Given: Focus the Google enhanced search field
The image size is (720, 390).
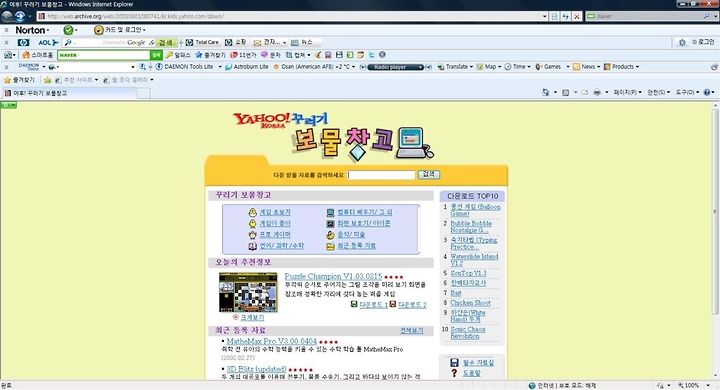Looking at the screenshot, I should (109, 42).
